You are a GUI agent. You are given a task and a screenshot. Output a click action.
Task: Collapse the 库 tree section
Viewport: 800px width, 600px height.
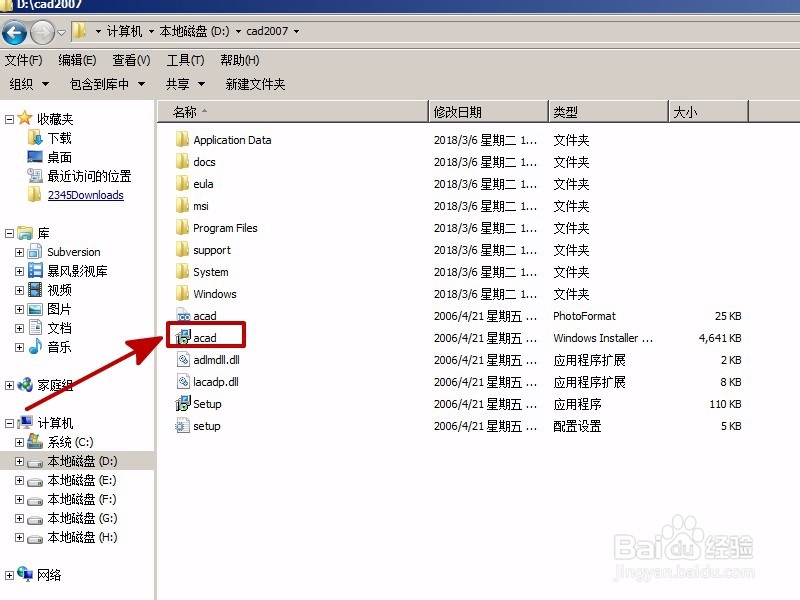click(x=9, y=233)
